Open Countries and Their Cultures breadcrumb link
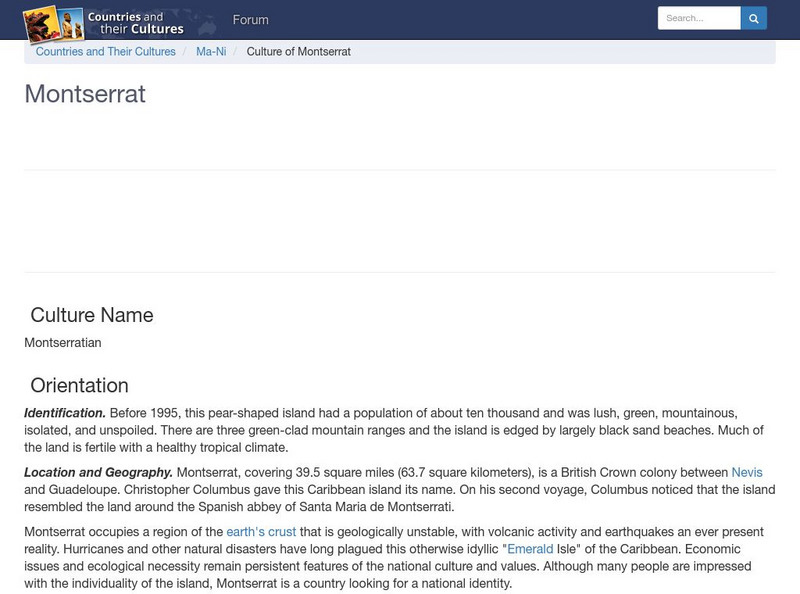This screenshot has height=594, width=800. pos(106,52)
